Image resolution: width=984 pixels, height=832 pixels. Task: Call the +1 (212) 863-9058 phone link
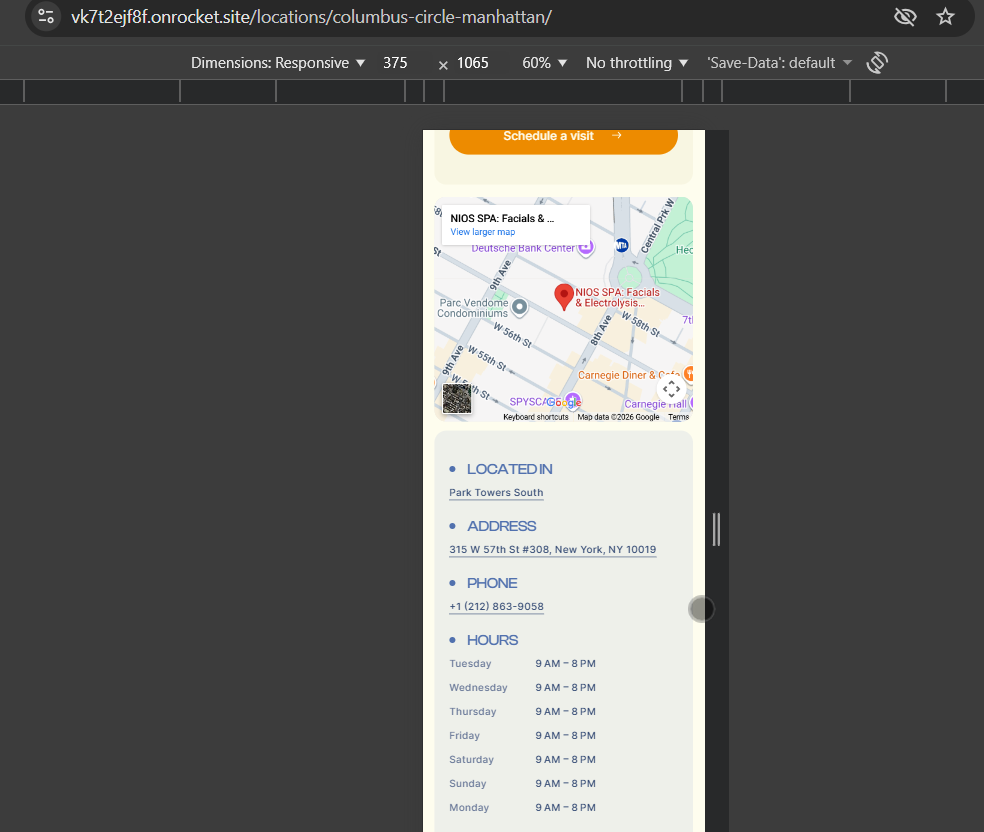[x=496, y=606]
